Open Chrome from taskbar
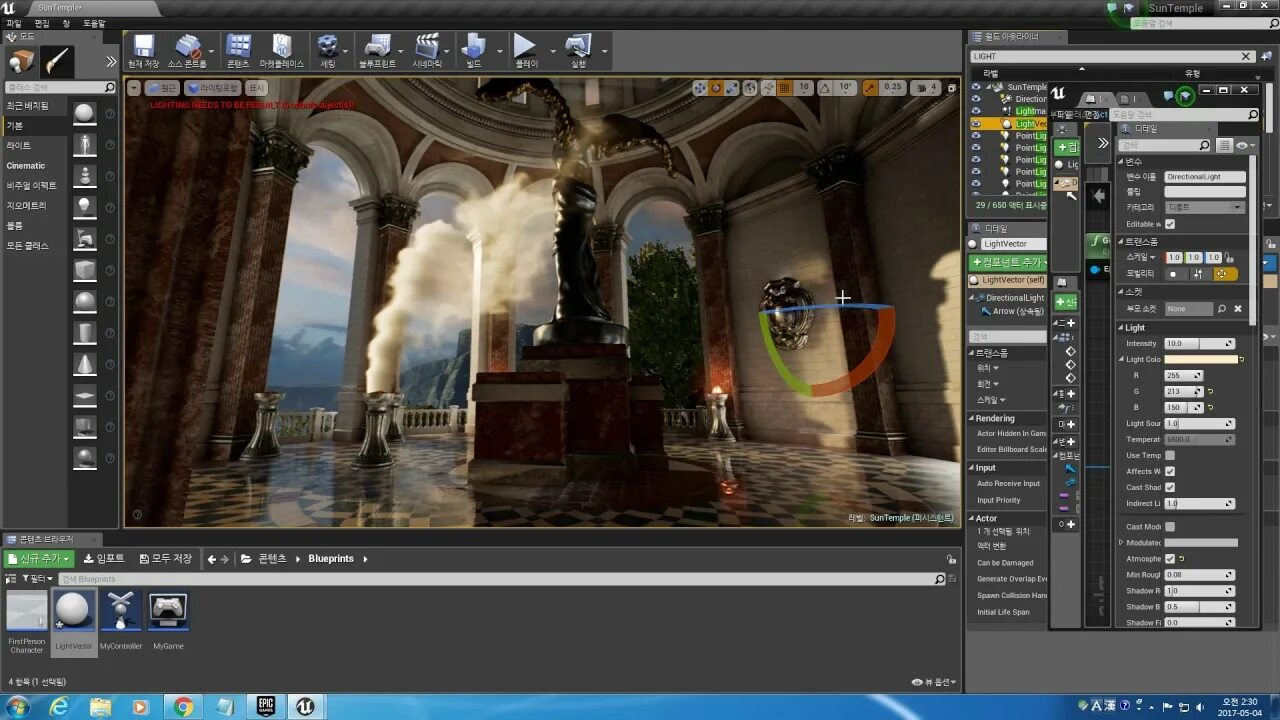Viewport: 1280px width, 720px height. pos(183,707)
